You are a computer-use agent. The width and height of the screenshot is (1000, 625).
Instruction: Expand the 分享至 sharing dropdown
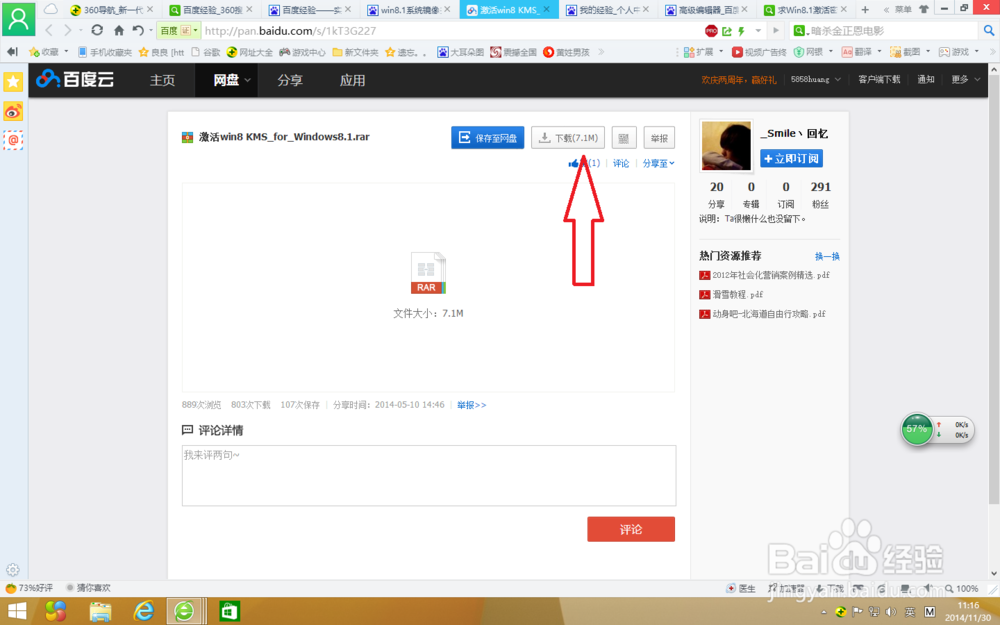pyautogui.click(x=658, y=162)
